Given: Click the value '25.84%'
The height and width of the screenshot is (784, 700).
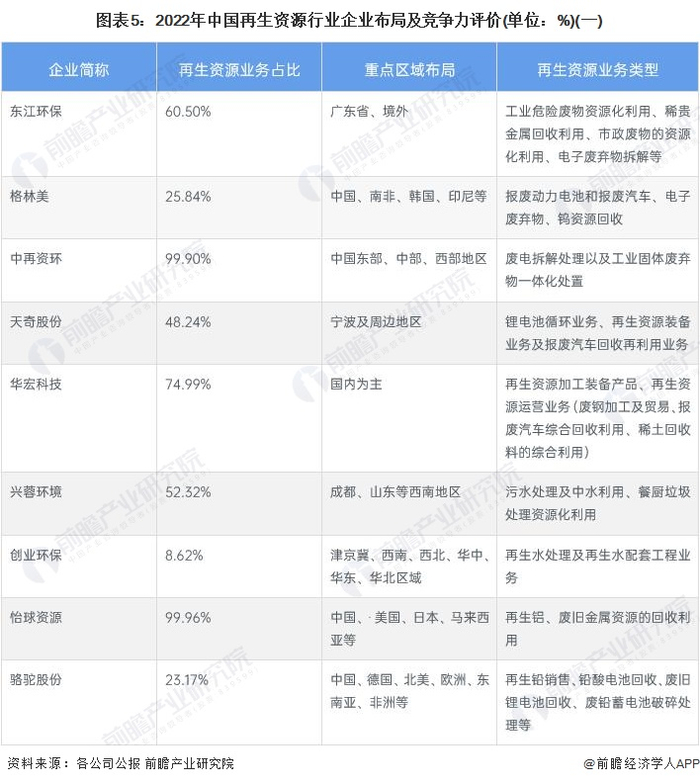Looking at the screenshot, I should 188,196.
